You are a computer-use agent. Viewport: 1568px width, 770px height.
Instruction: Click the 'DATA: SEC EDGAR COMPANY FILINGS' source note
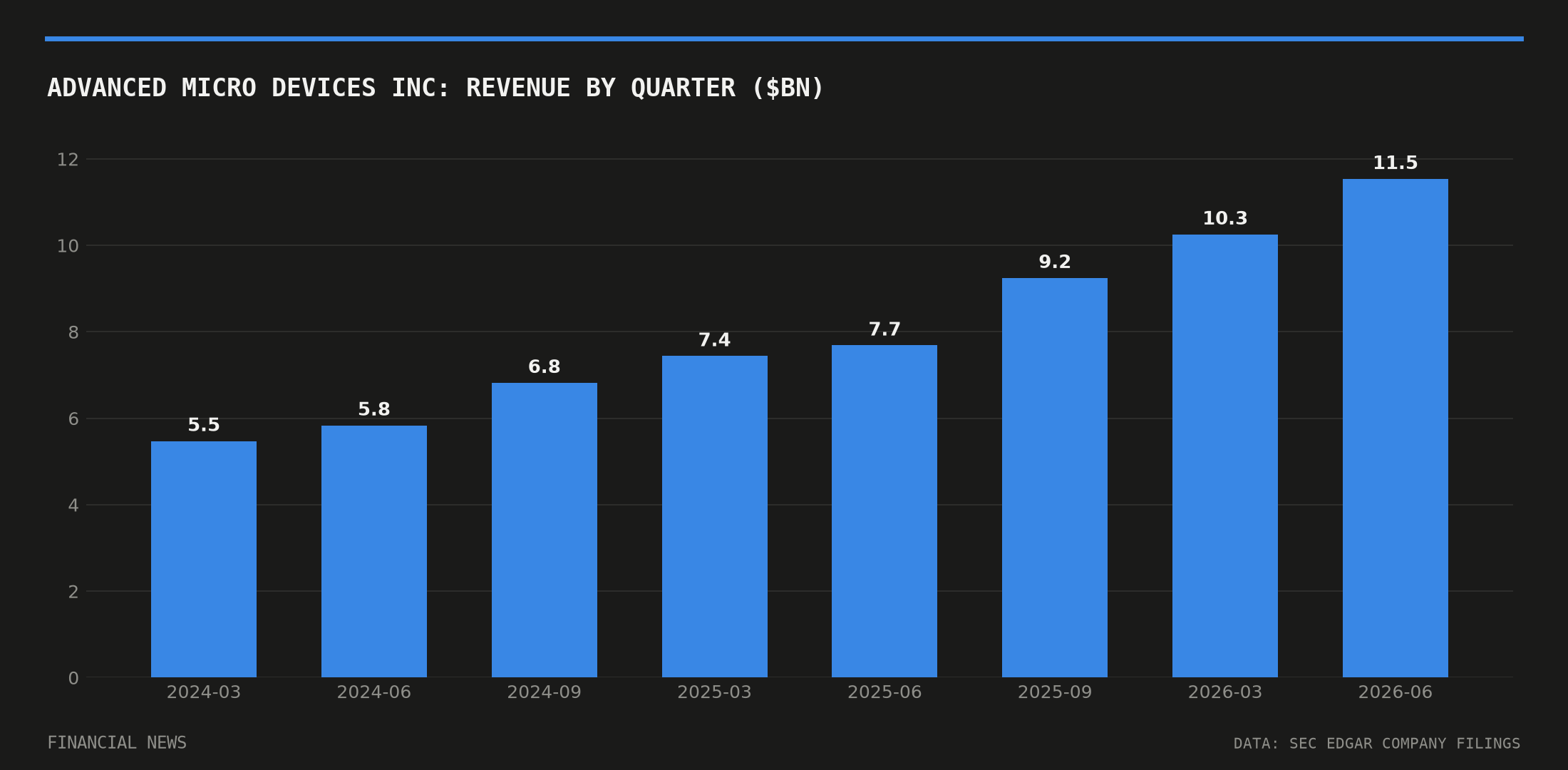click(x=1377, y=744)
